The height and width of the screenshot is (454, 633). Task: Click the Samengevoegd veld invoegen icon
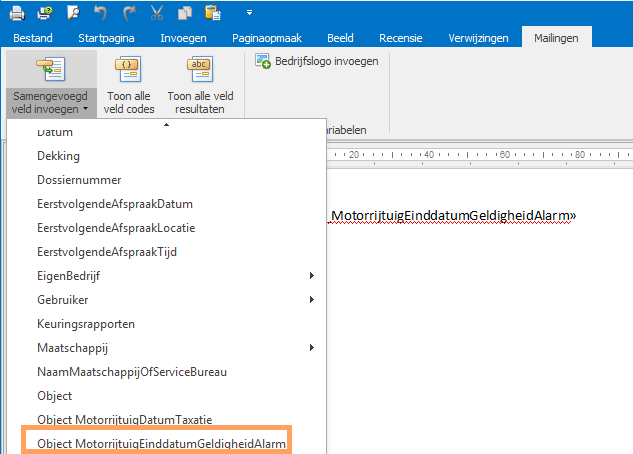pos(51,69)
